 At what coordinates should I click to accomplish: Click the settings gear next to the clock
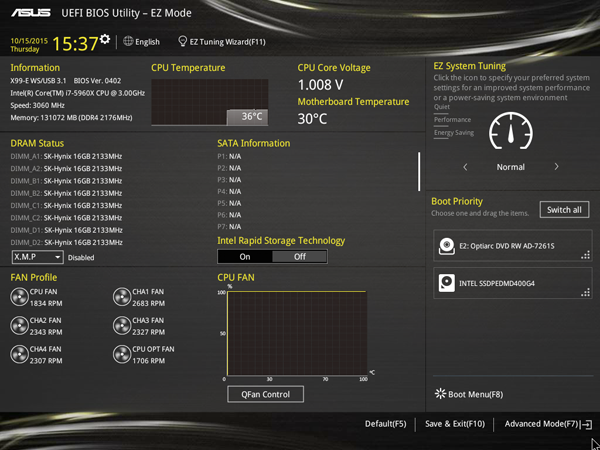click(105, 39)
